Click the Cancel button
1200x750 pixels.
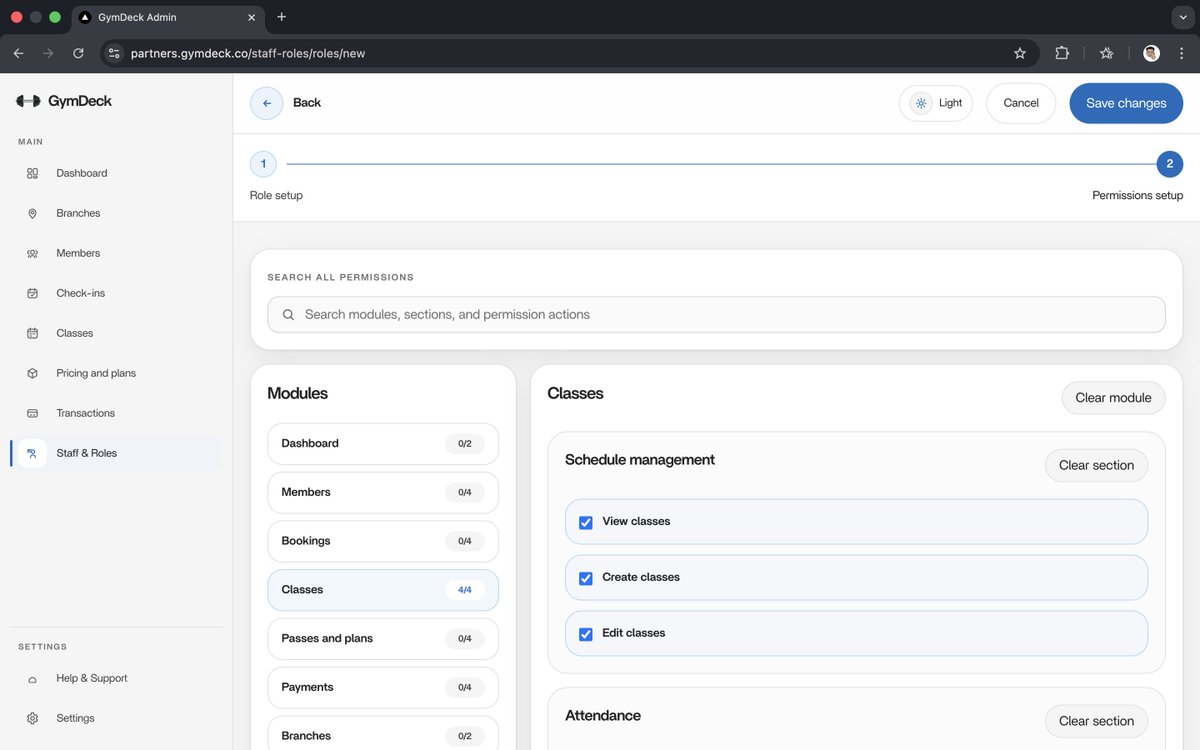point(1021,103)
